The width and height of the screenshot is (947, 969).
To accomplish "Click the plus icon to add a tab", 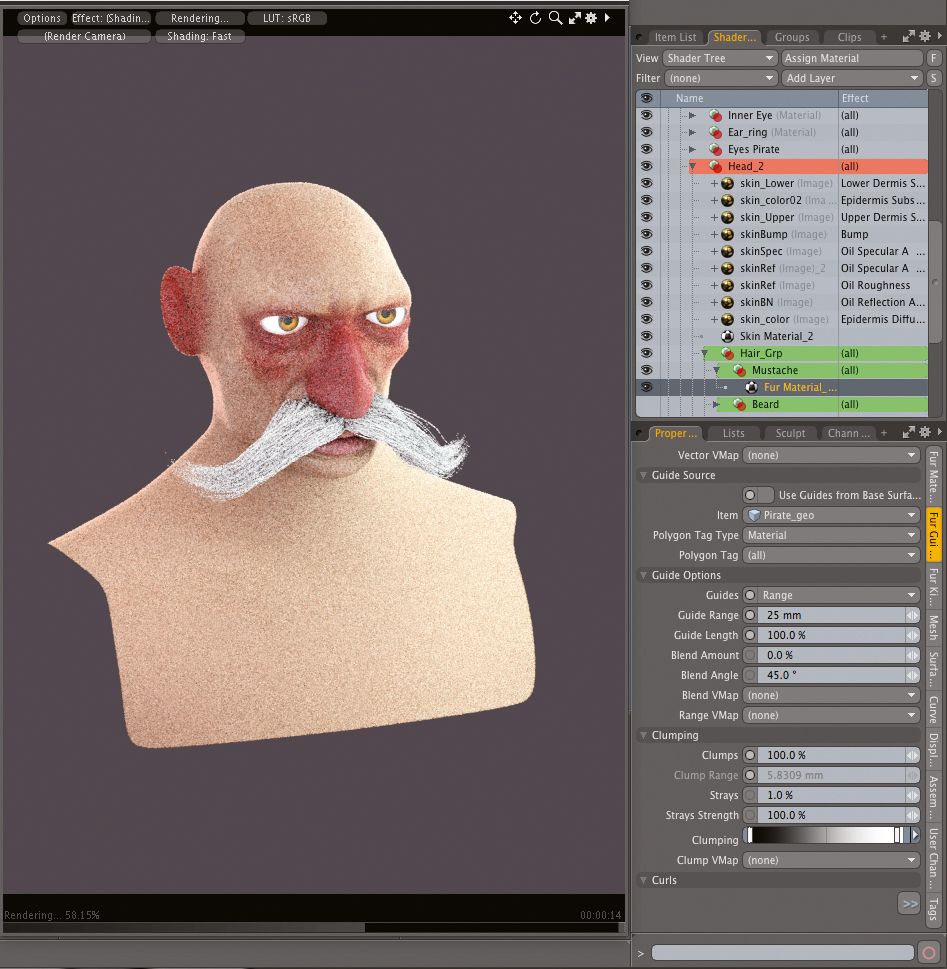I will tap(884, 36).
